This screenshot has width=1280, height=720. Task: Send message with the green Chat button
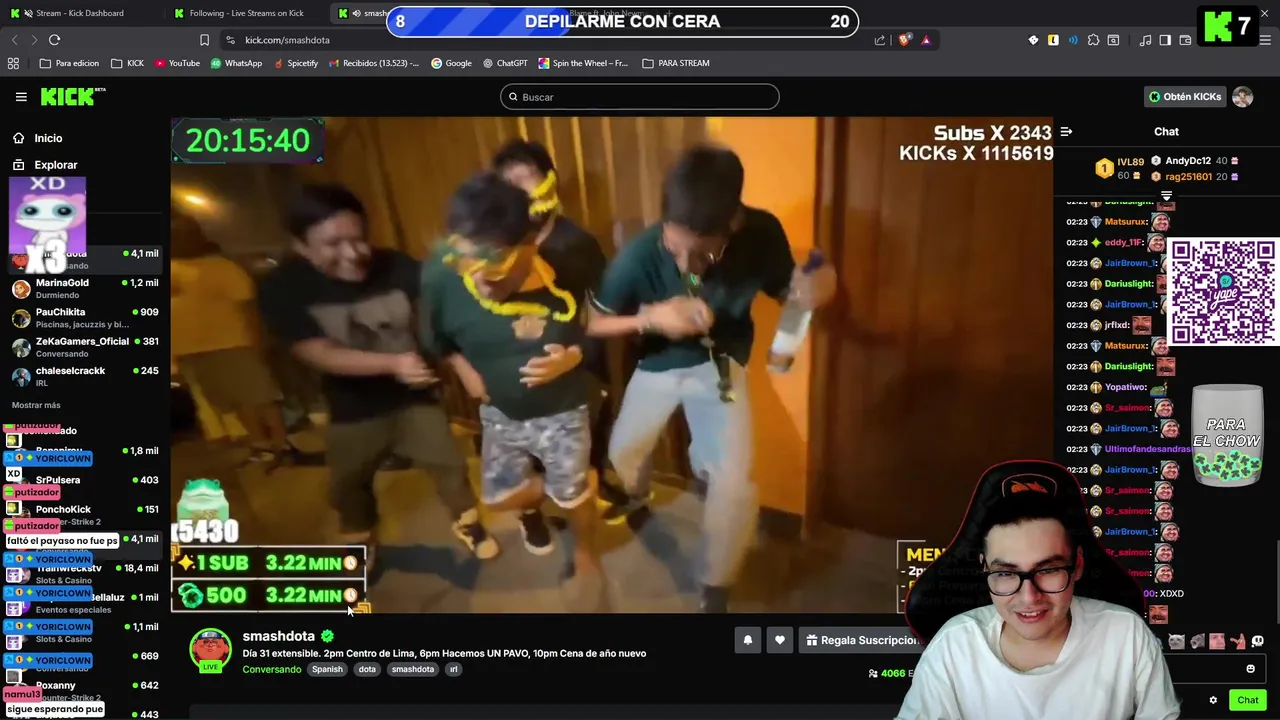coord(1247,700)
